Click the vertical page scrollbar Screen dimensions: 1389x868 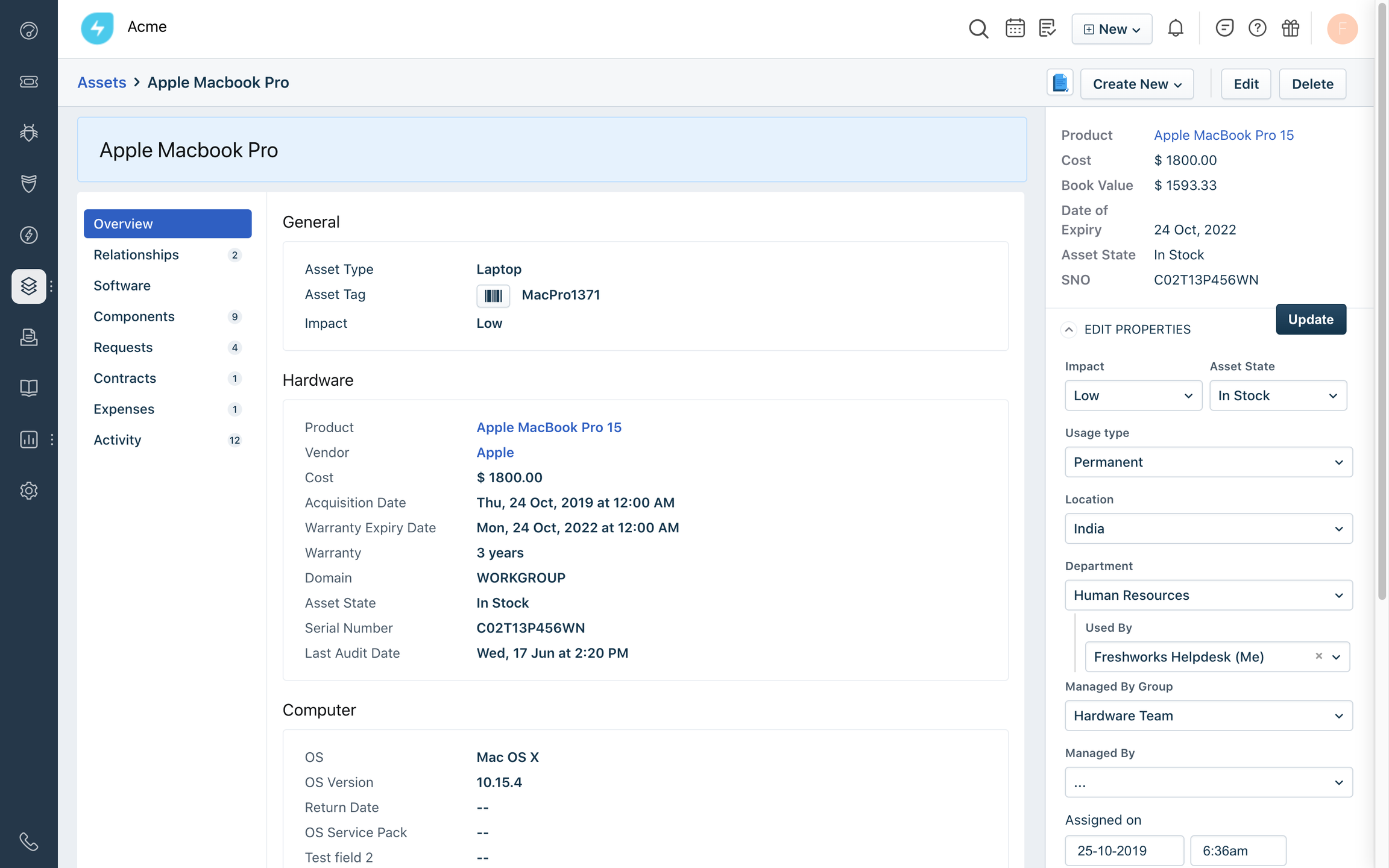coord(1382,301)
